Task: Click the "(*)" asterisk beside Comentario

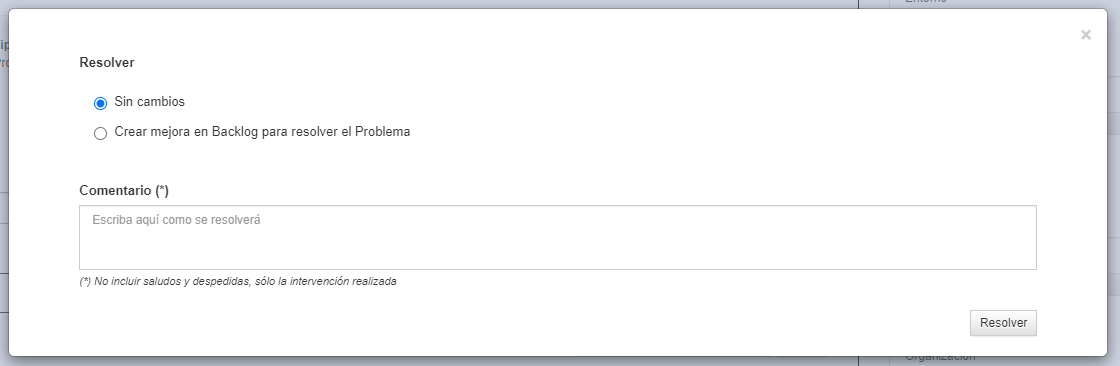Action: coord(162,191)
